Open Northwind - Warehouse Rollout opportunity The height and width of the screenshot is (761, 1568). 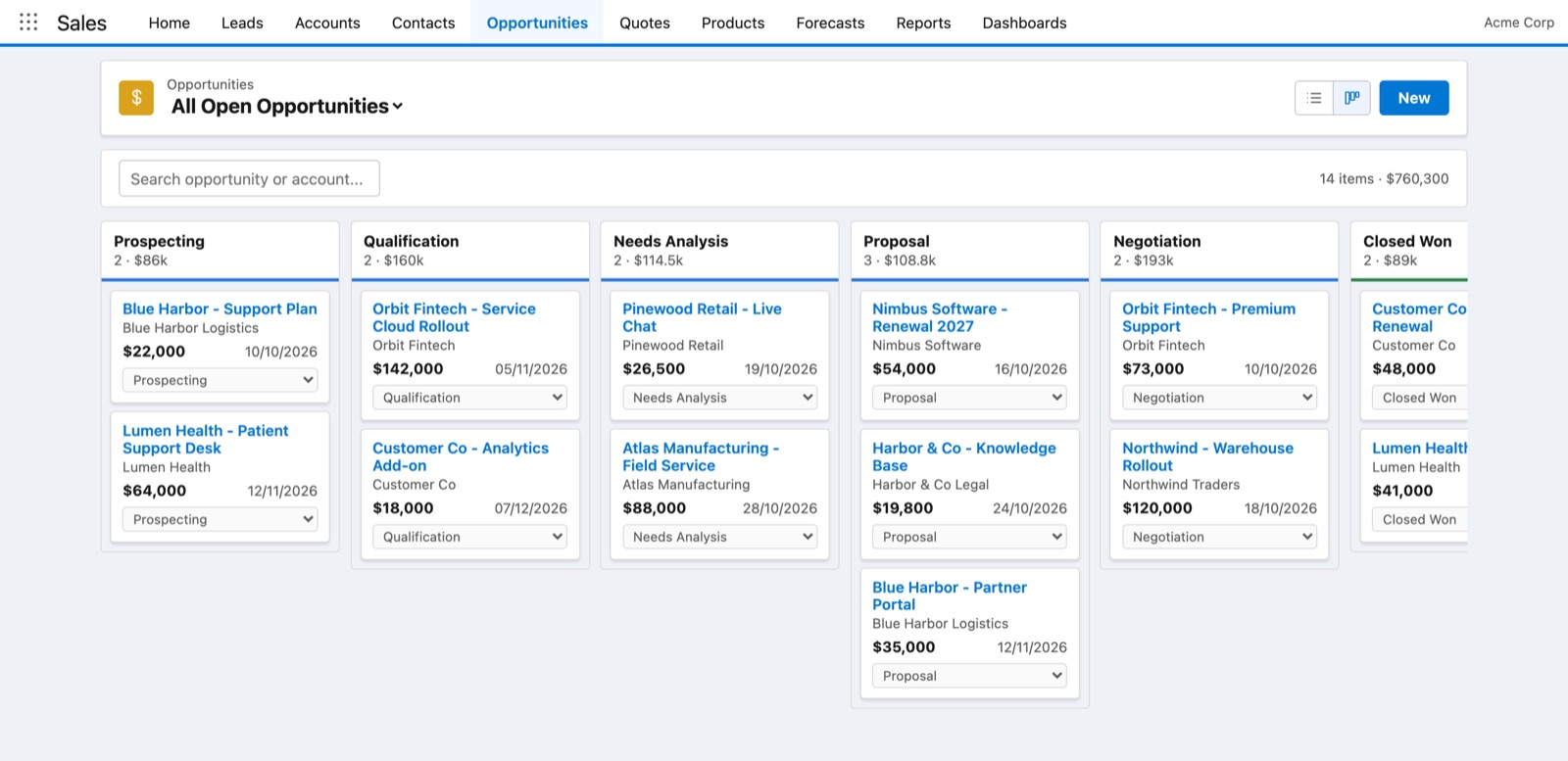click(x=1207, y=456)
